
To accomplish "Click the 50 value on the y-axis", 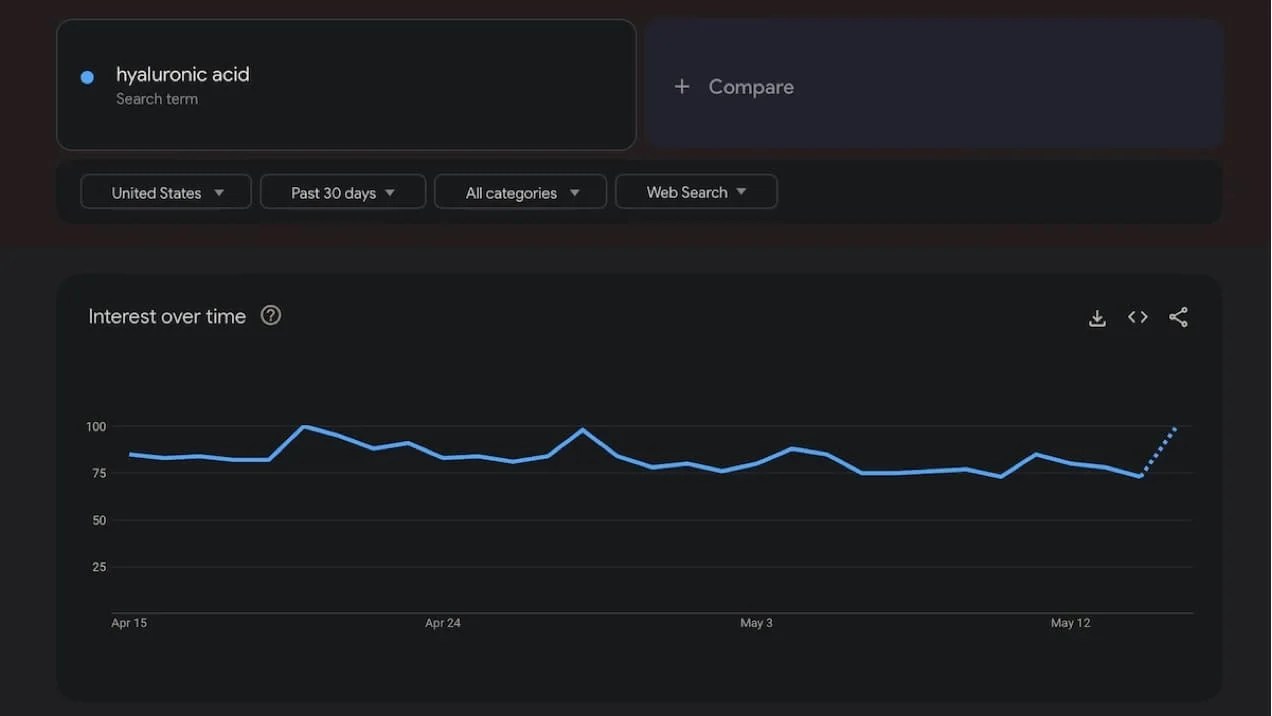I will click(98, 520).
